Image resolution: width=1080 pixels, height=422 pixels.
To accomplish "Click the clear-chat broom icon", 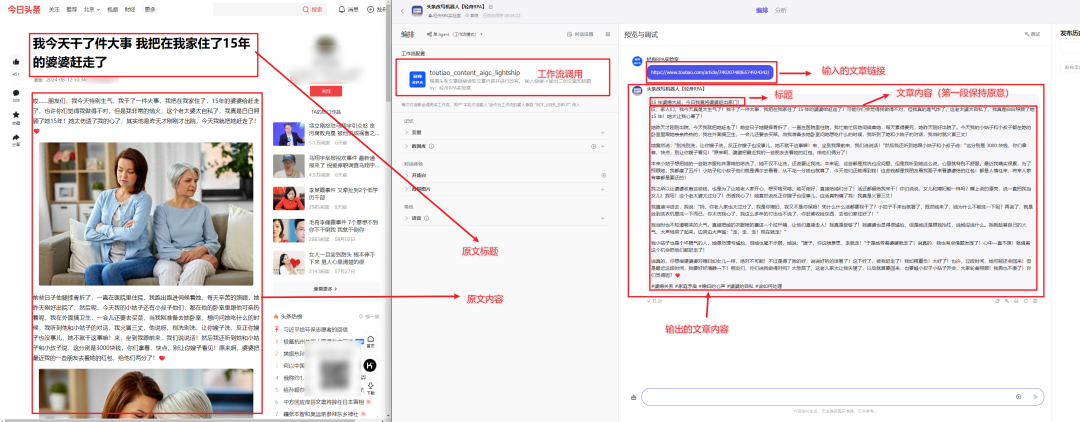I will 632,397.
